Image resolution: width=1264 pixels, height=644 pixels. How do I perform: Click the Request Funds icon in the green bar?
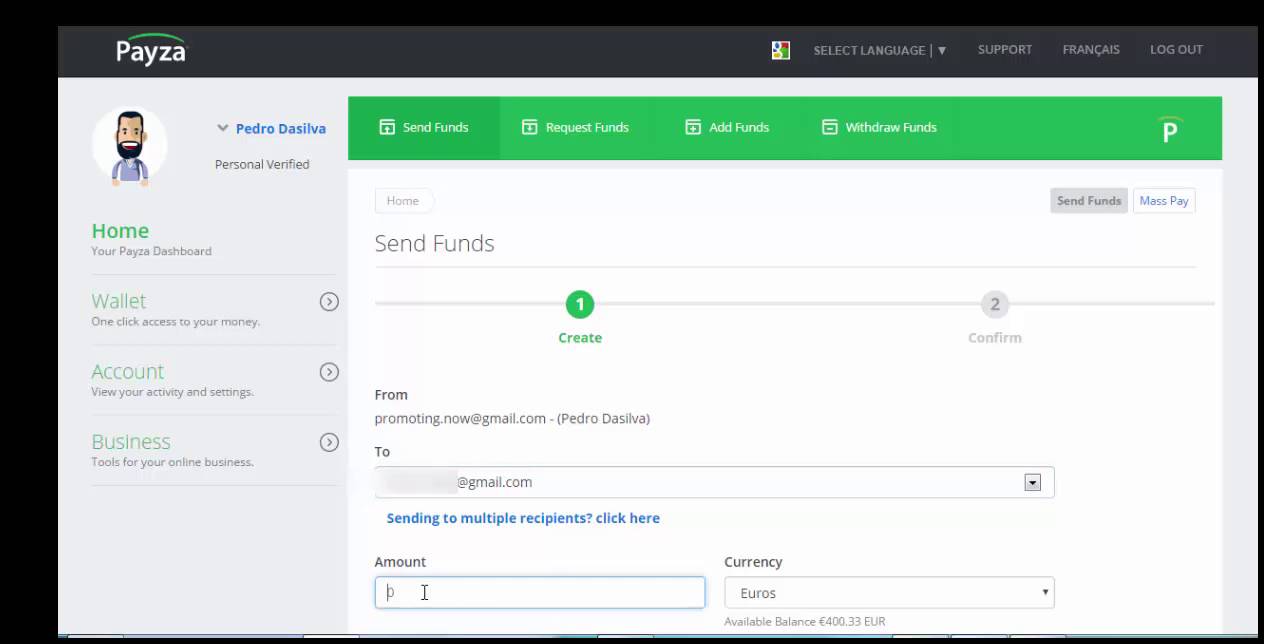(530, 127)
